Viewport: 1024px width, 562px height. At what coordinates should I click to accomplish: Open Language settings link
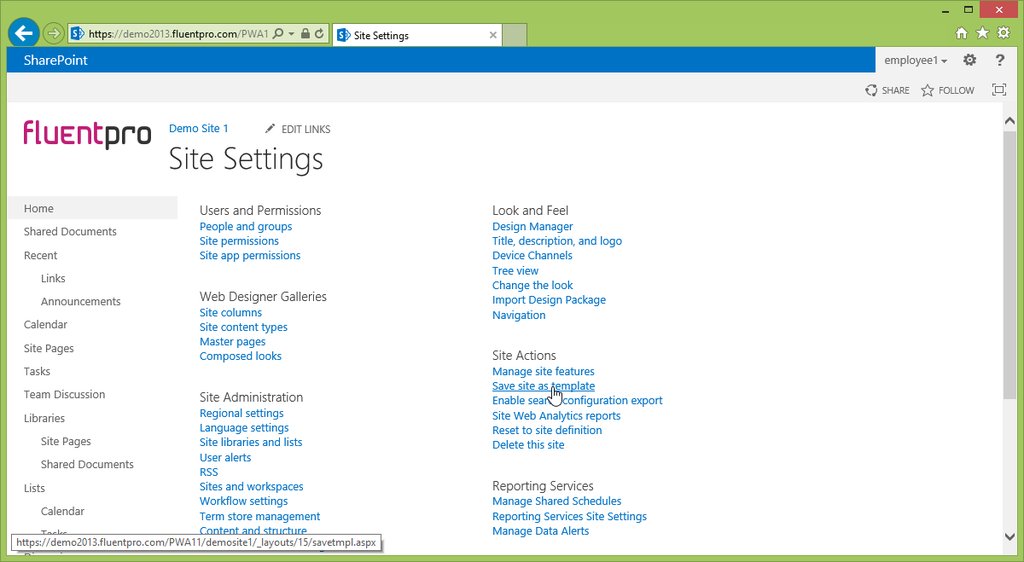pyautogui.click(x=244, y=428)
